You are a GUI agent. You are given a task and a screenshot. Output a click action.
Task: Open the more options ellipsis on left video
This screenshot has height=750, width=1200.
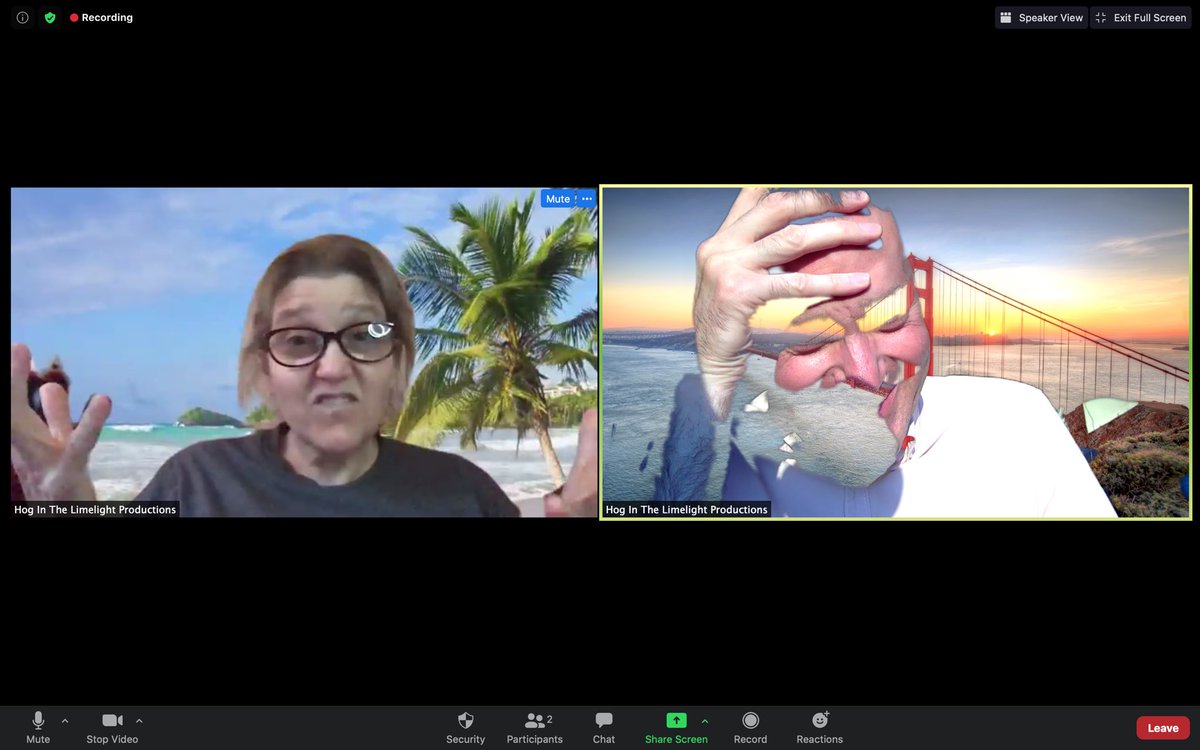[x=587, y=199]
